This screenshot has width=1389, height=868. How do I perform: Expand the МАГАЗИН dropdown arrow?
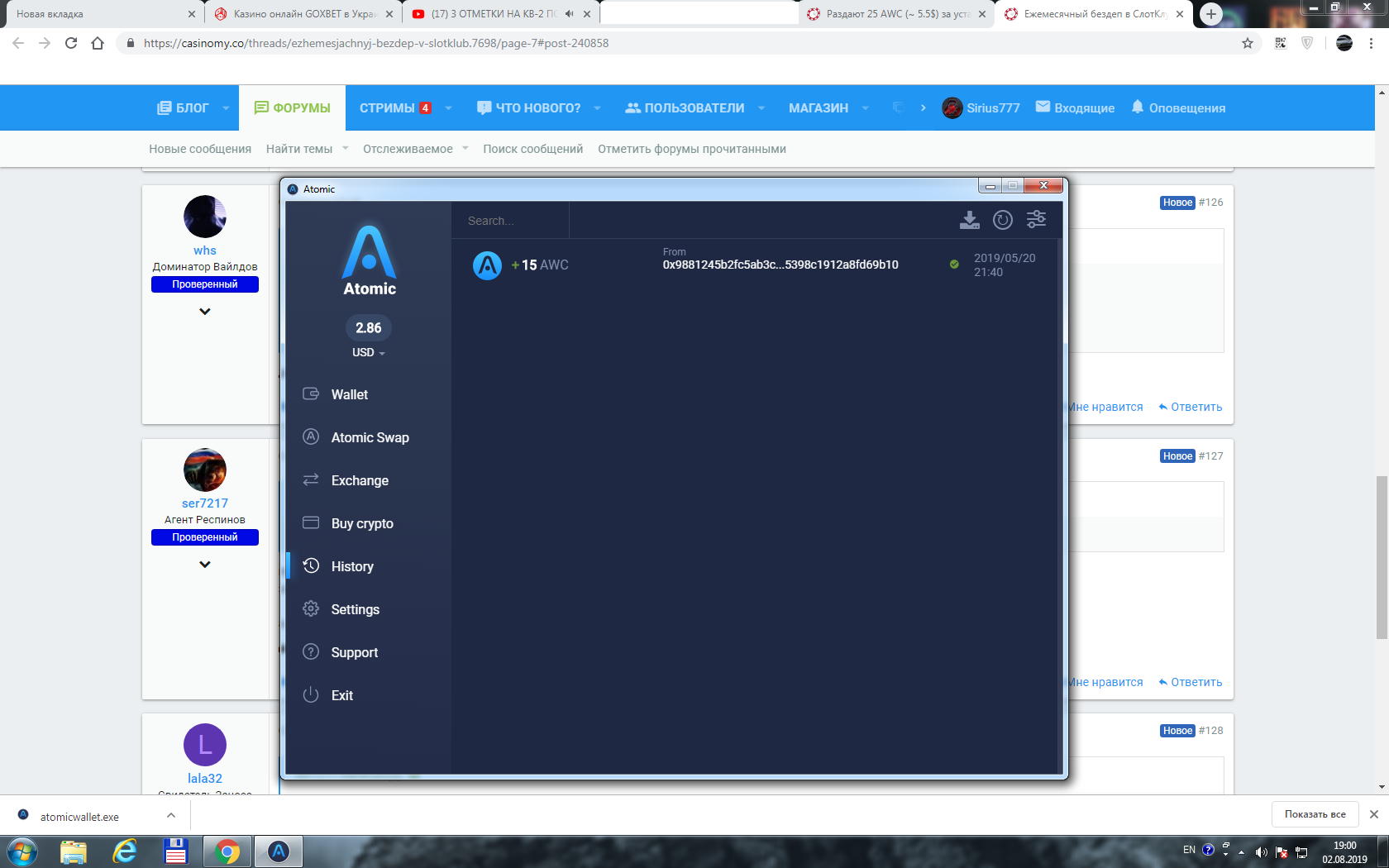tap(866, 108)
